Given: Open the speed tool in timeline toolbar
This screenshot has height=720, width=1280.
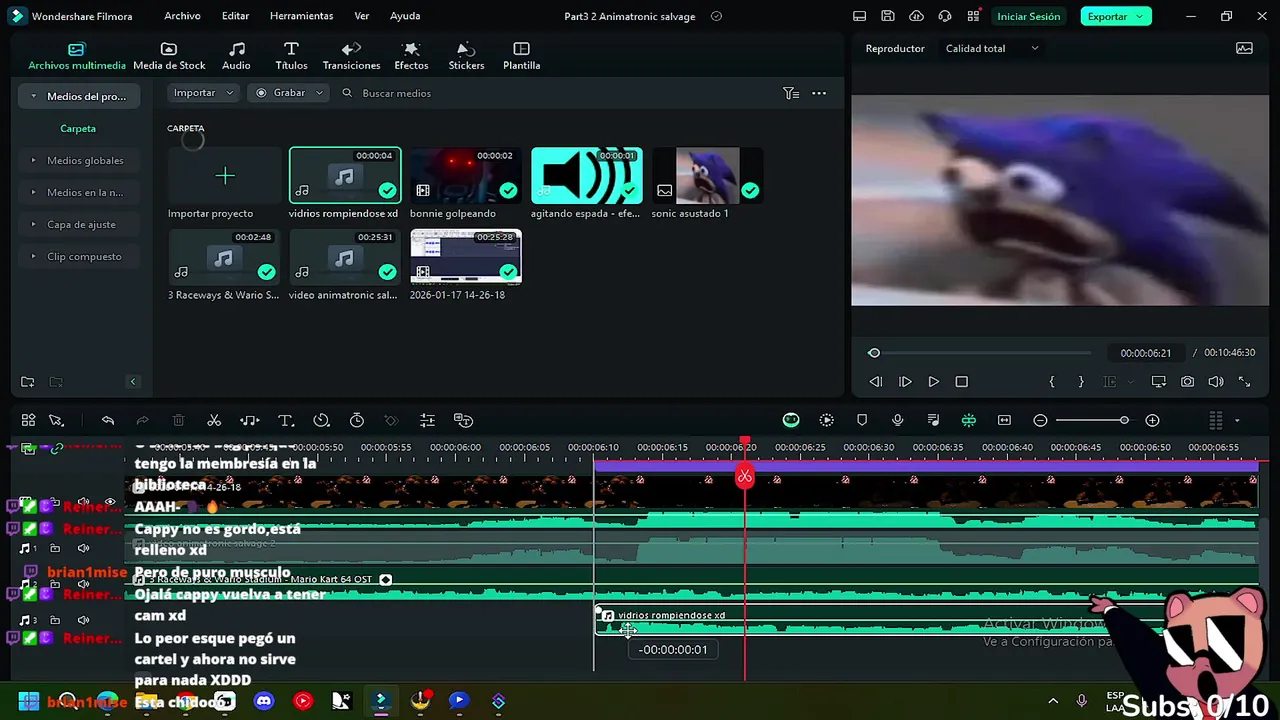Looking at the screenshot, I should point(321,421).
